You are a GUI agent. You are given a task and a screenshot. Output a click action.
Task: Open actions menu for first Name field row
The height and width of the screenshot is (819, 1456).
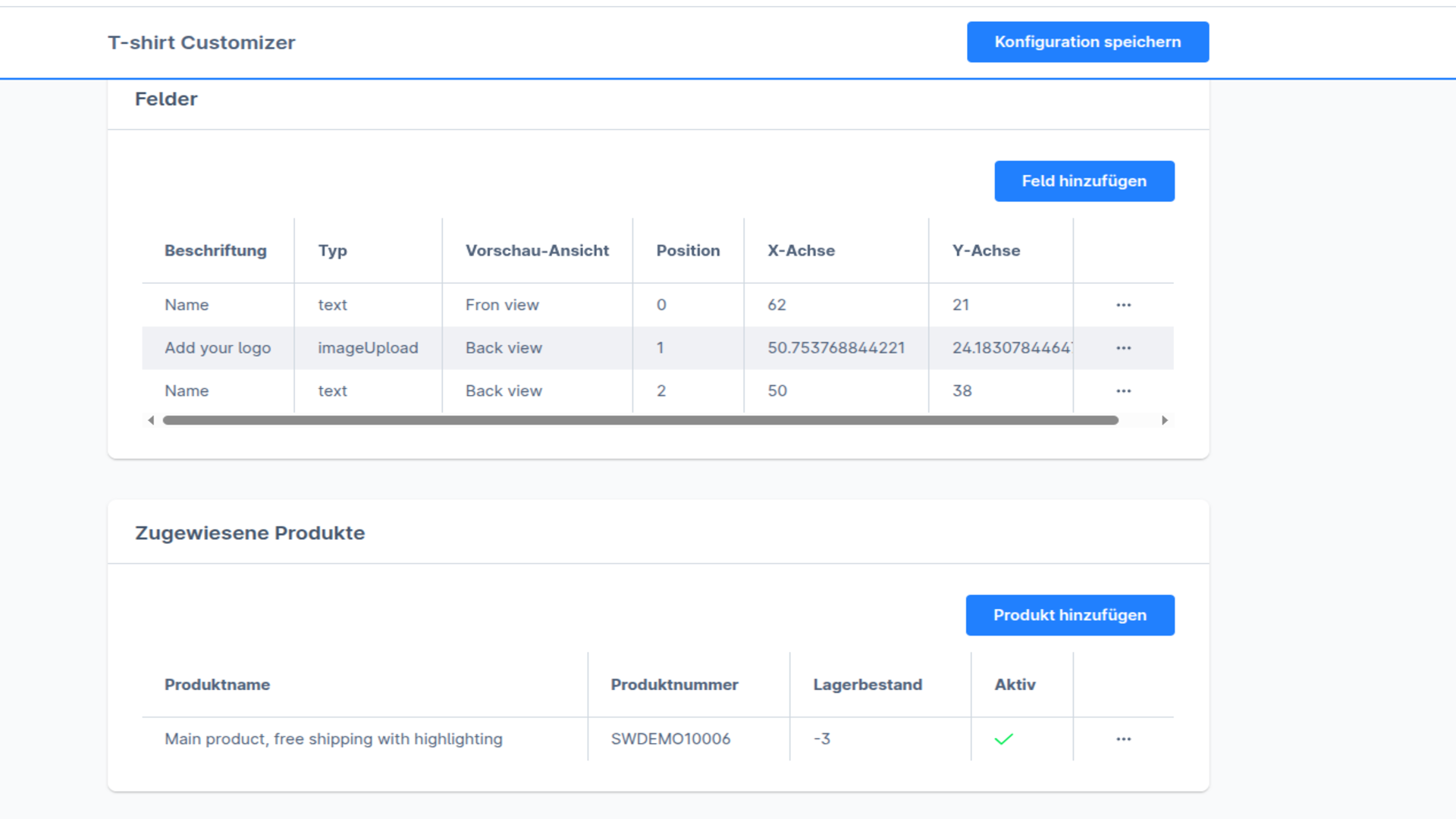(1123, 305)
